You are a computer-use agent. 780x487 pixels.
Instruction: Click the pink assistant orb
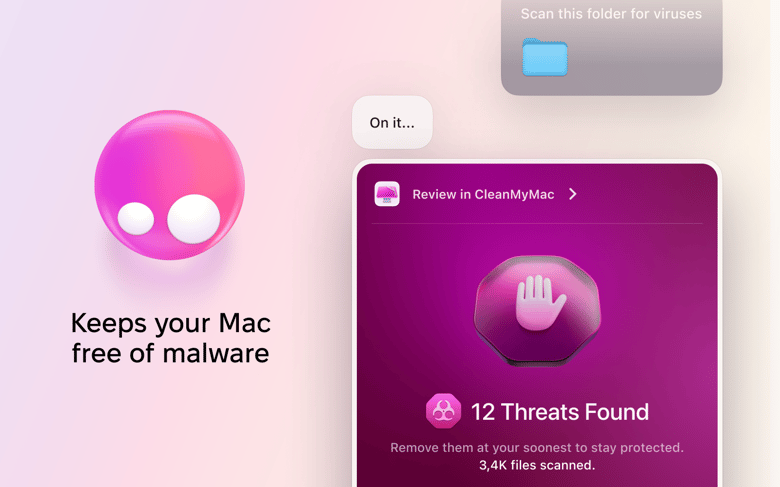[169, 185]
